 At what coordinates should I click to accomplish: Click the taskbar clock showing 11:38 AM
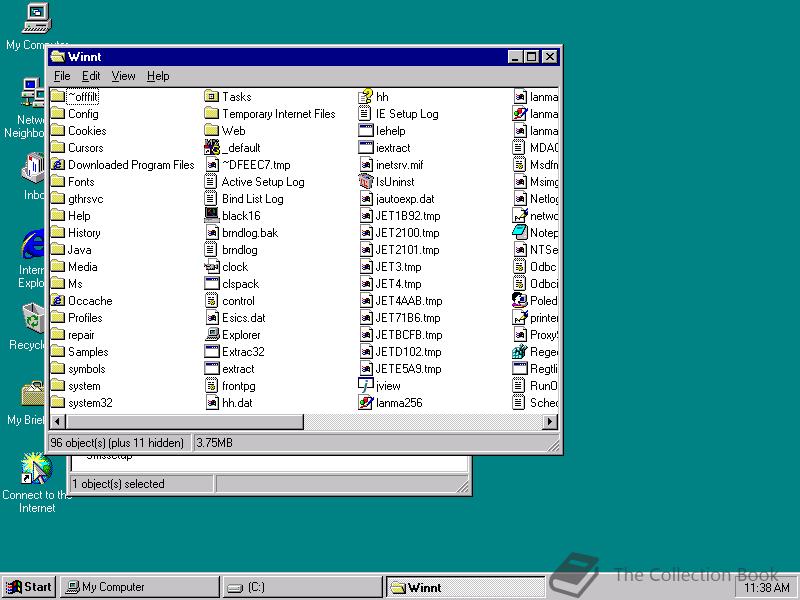(767, 588)
